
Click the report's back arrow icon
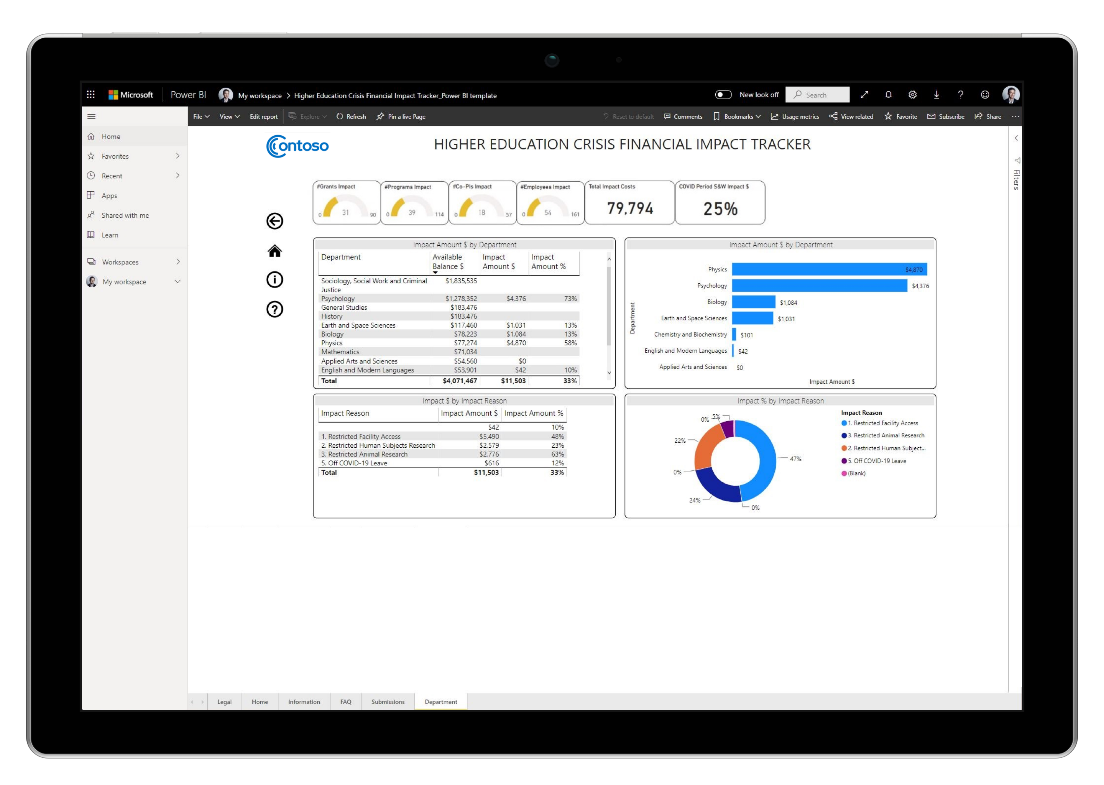[x=274, y=221]
